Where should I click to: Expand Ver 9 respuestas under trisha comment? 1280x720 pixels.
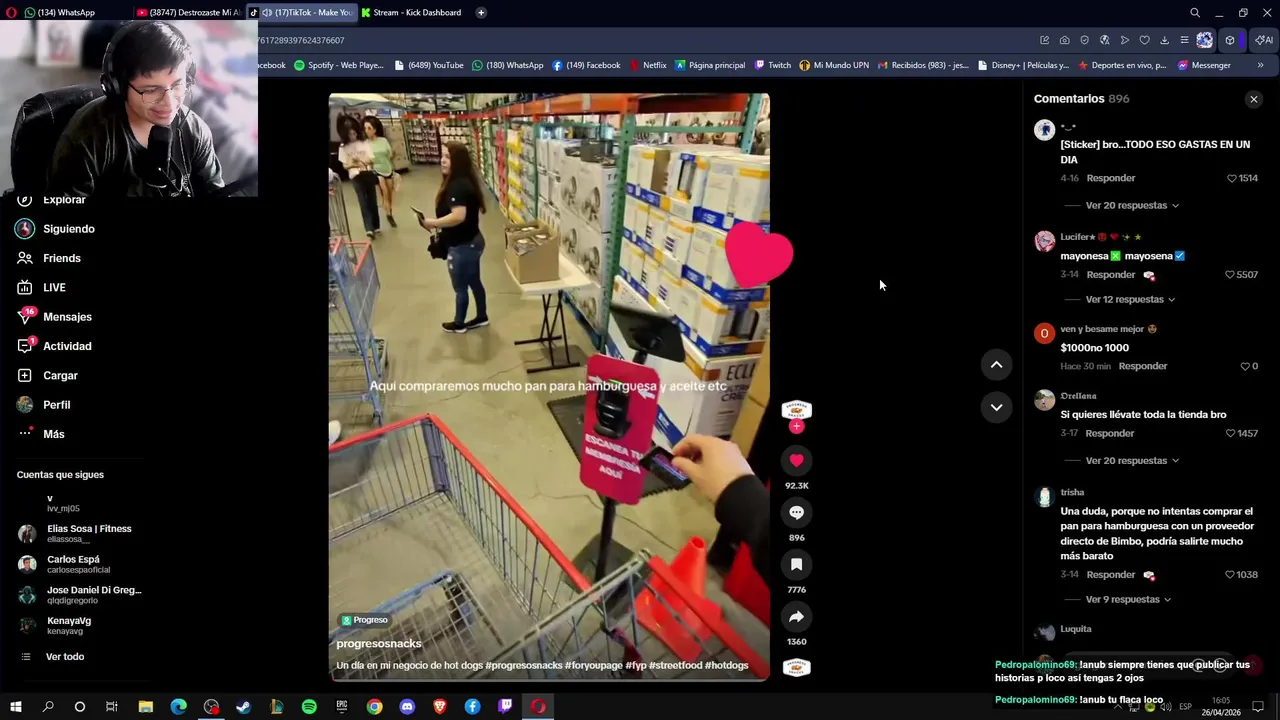click(x=1128, y=599)
